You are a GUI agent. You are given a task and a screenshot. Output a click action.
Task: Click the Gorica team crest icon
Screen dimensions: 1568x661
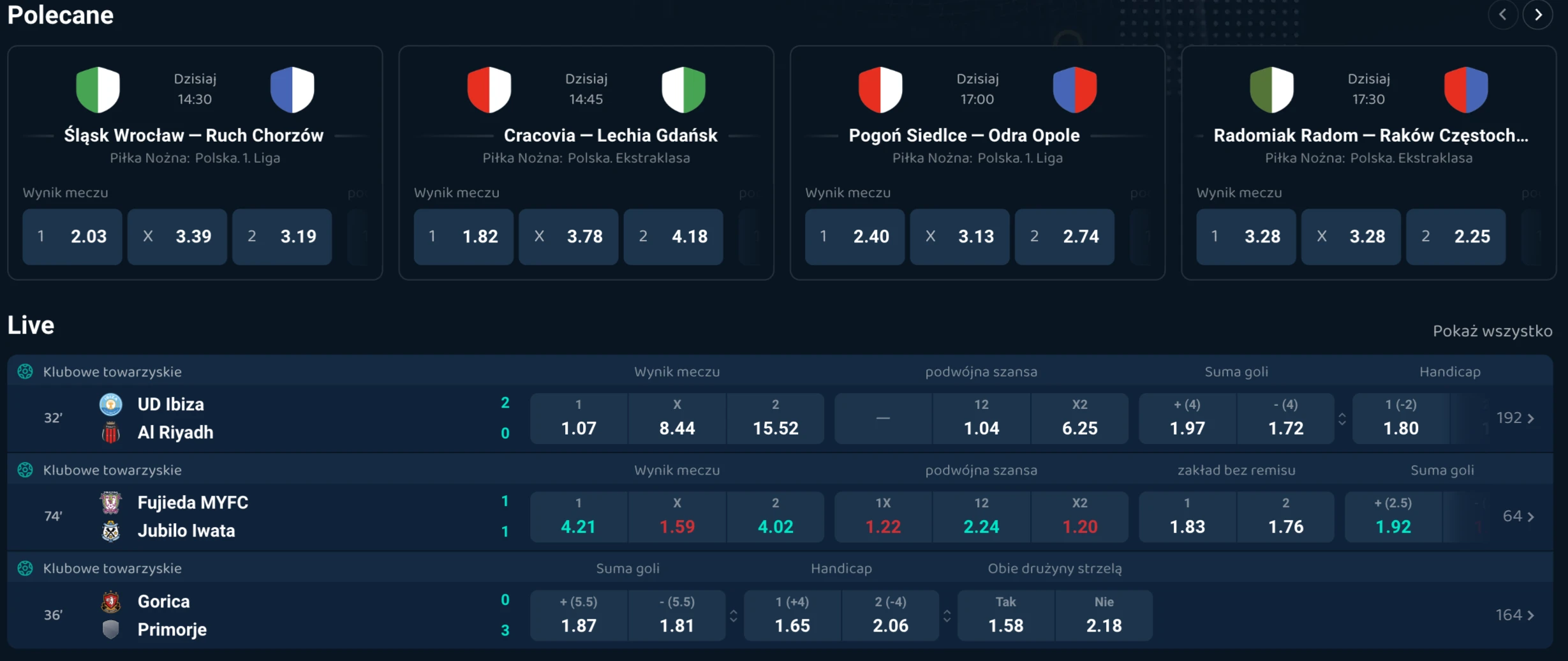coord(110,601)
